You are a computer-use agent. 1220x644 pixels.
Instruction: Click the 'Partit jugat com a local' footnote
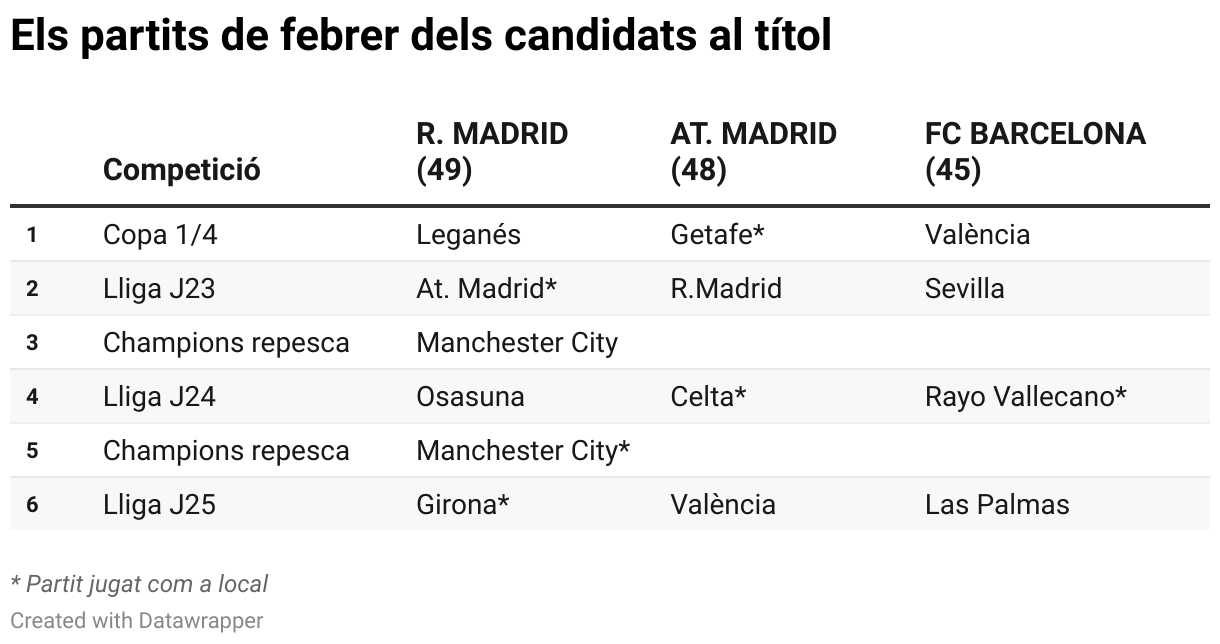[x=139, y=584]
